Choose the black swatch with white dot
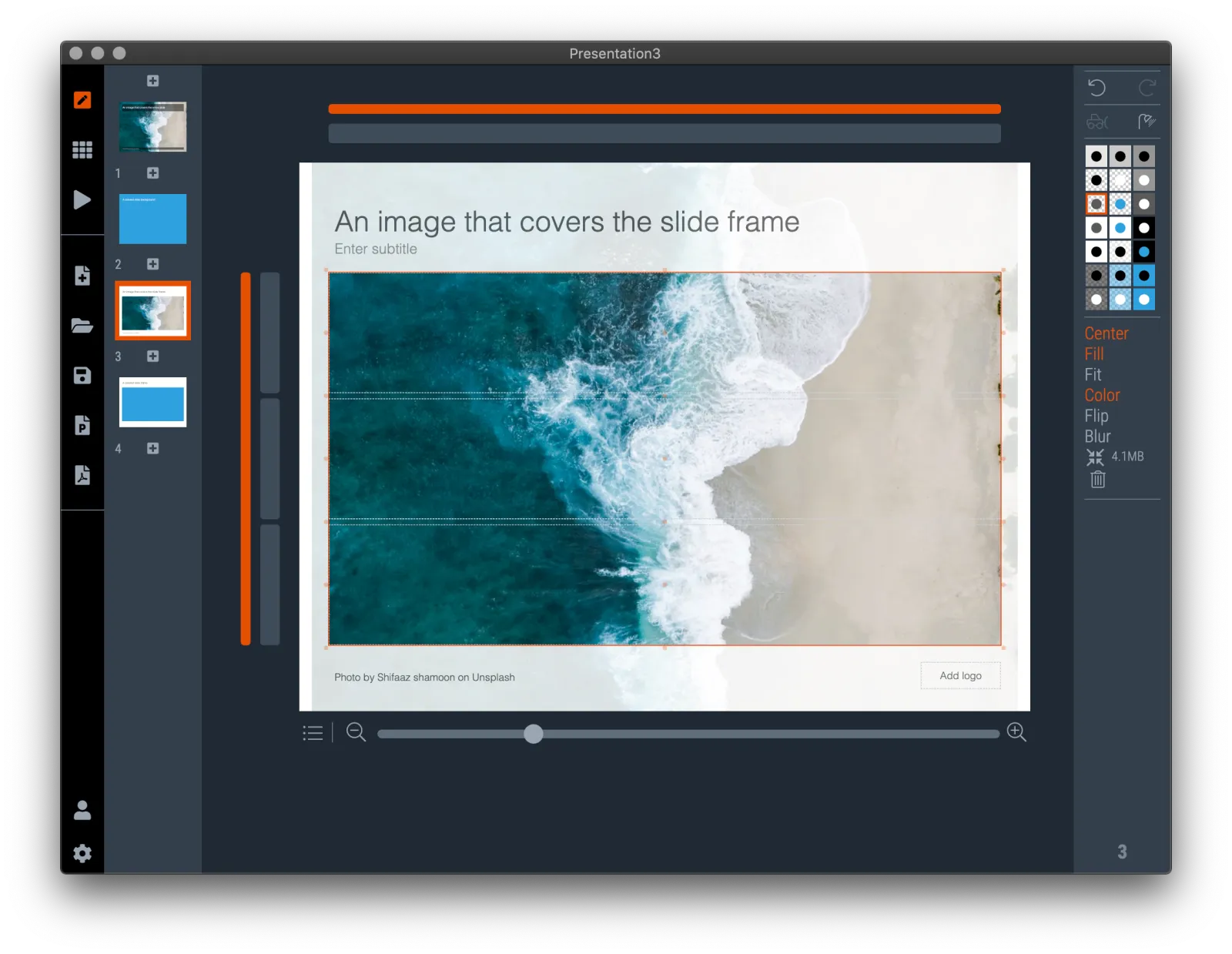 point(1144,228)
